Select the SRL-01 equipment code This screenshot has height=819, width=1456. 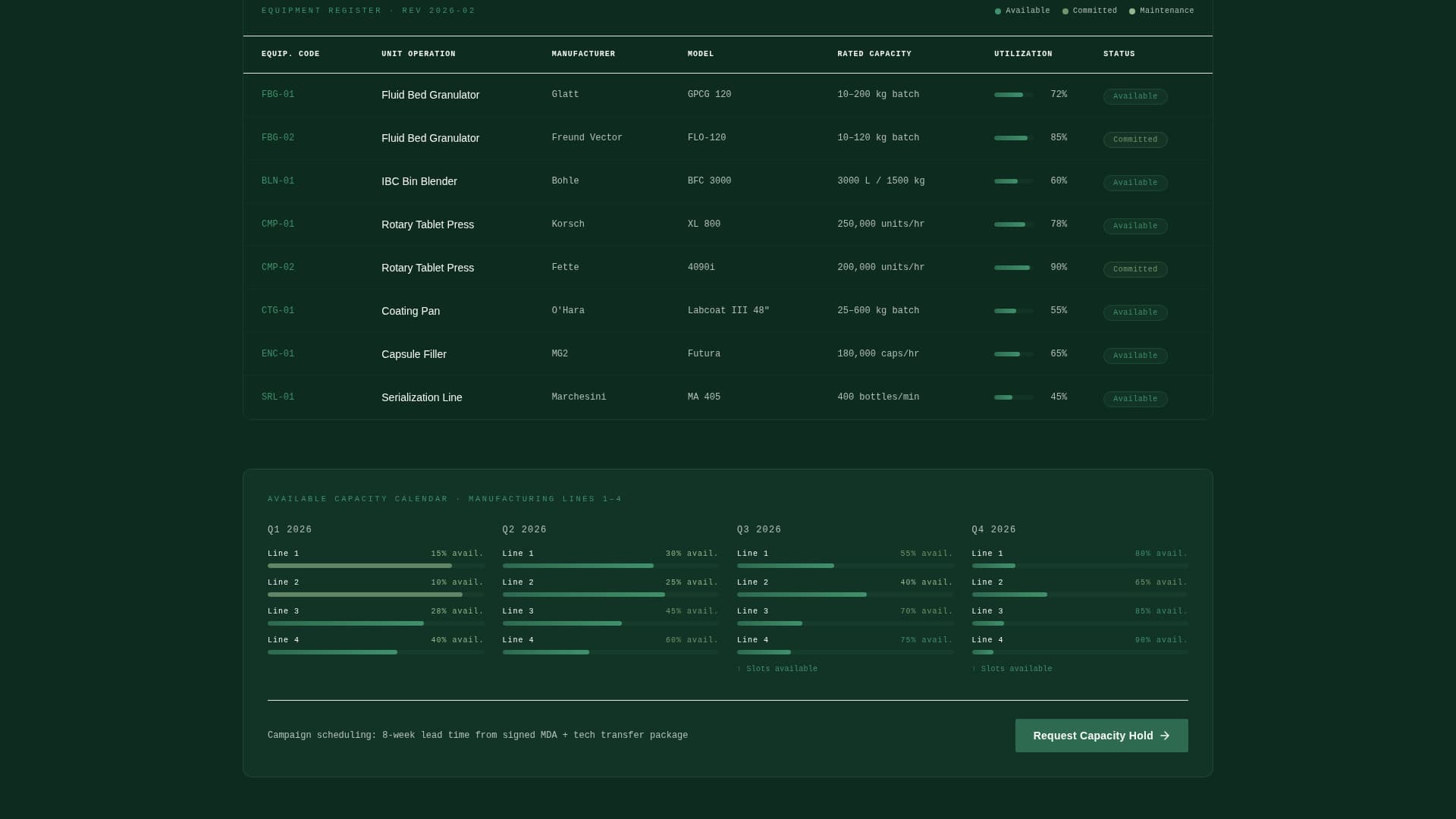tap(278, 397)
